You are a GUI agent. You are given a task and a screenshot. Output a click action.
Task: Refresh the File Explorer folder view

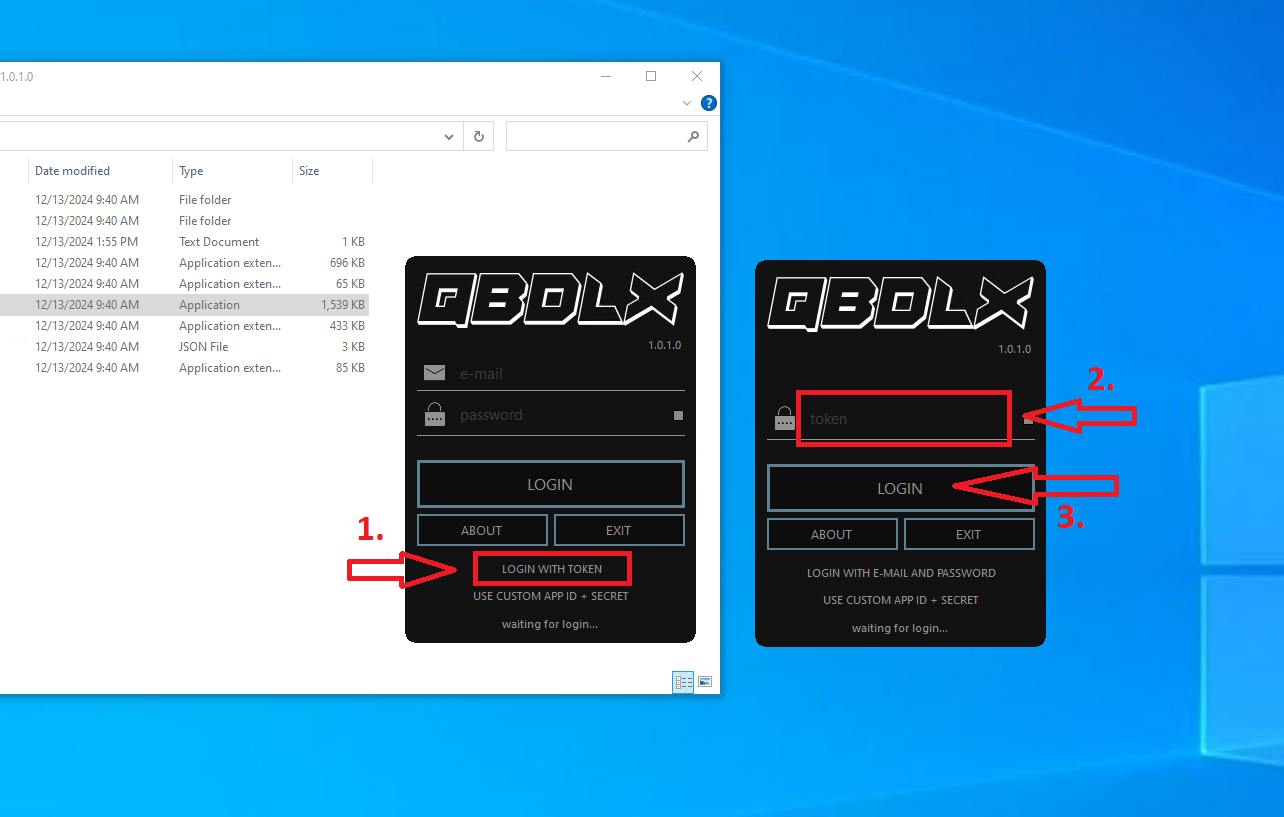click(x=479, y=136)
